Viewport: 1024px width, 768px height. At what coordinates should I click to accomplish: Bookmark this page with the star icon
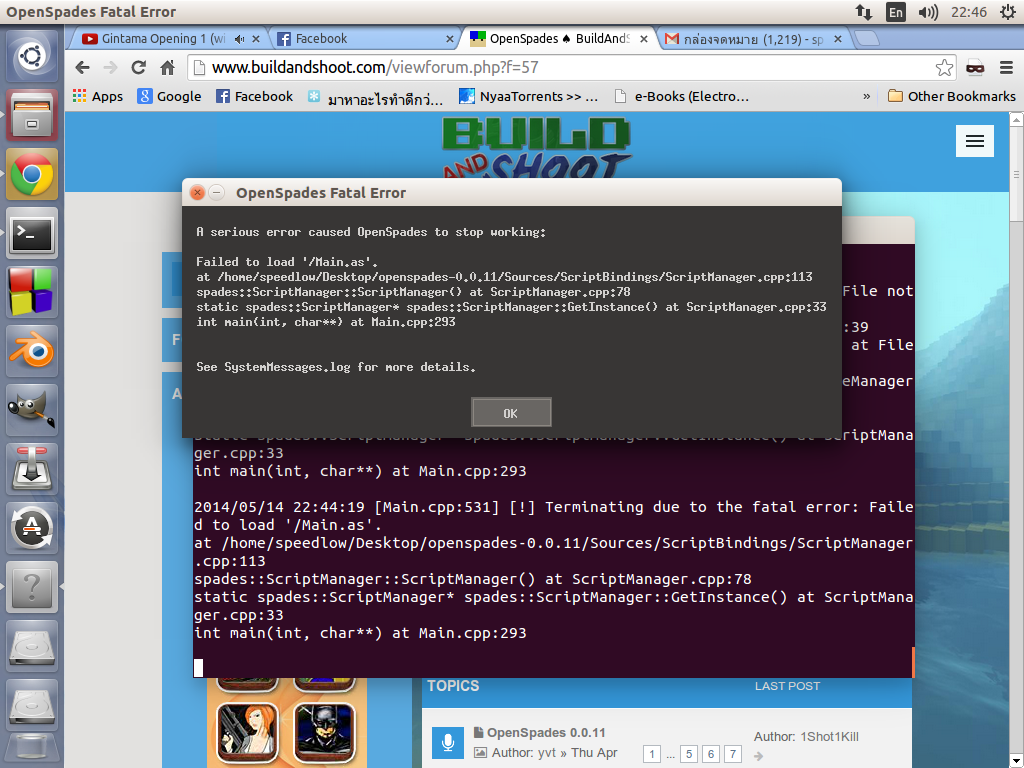944,68
